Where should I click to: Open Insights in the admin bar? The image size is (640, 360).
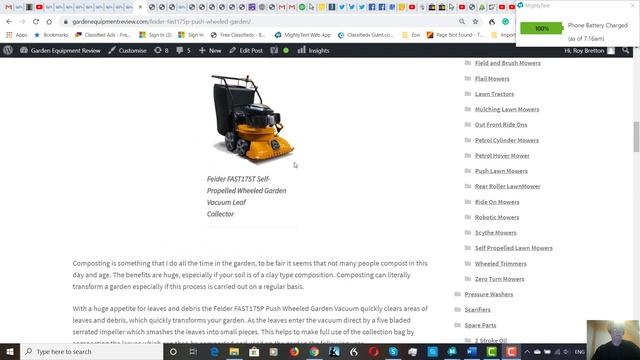point(313,51)
